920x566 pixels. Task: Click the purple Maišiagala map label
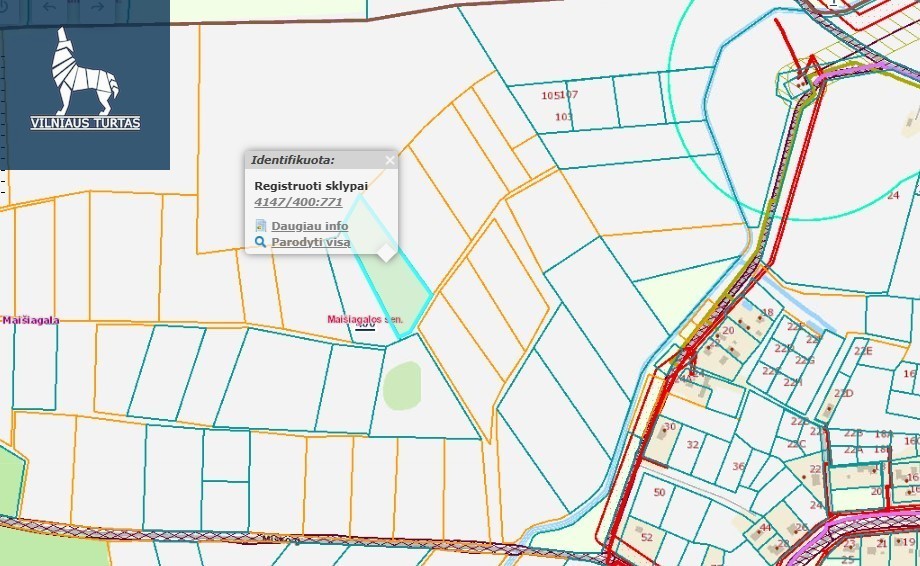[30, 320]
